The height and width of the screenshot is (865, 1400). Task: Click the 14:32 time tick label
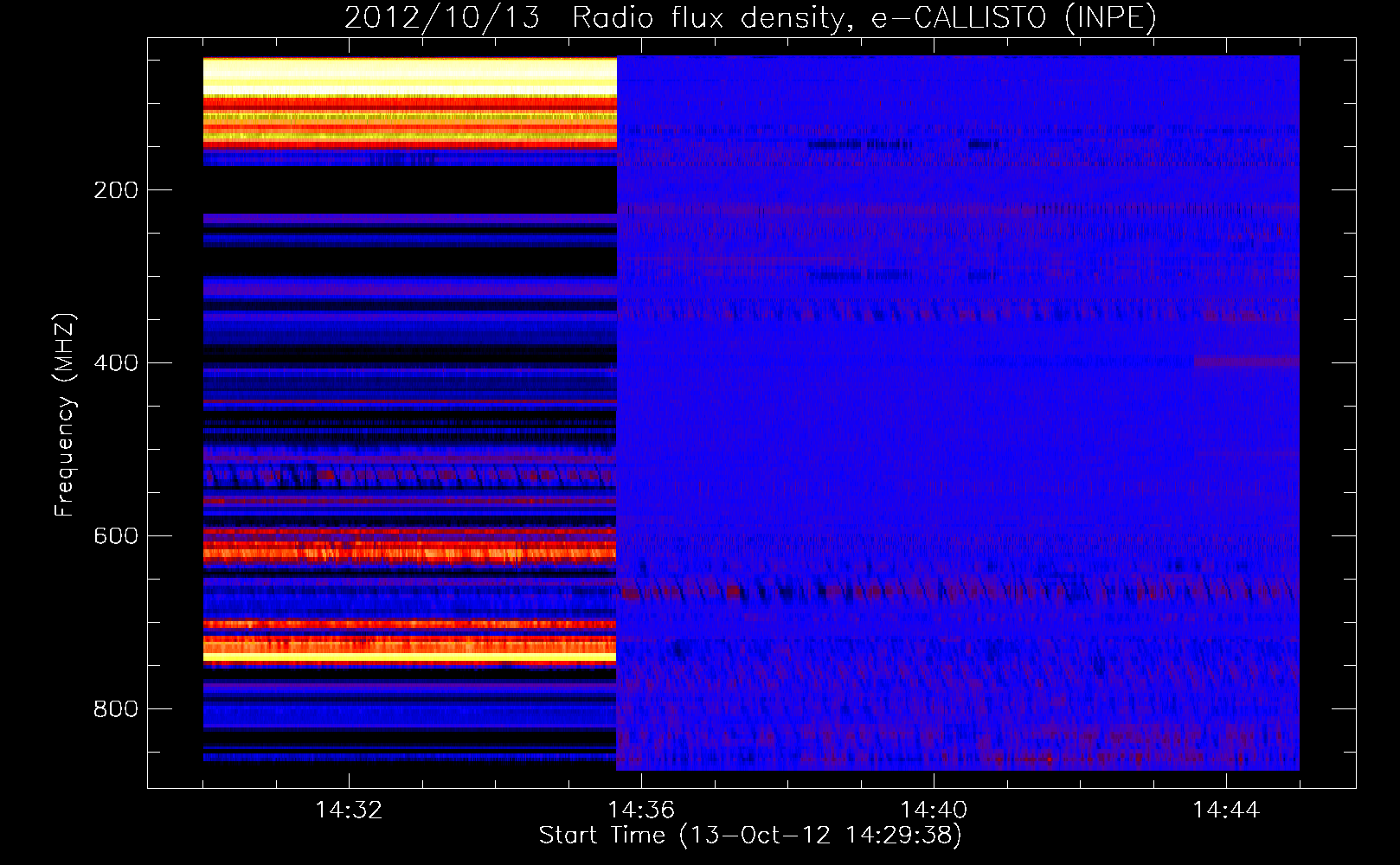pos(349,810)
